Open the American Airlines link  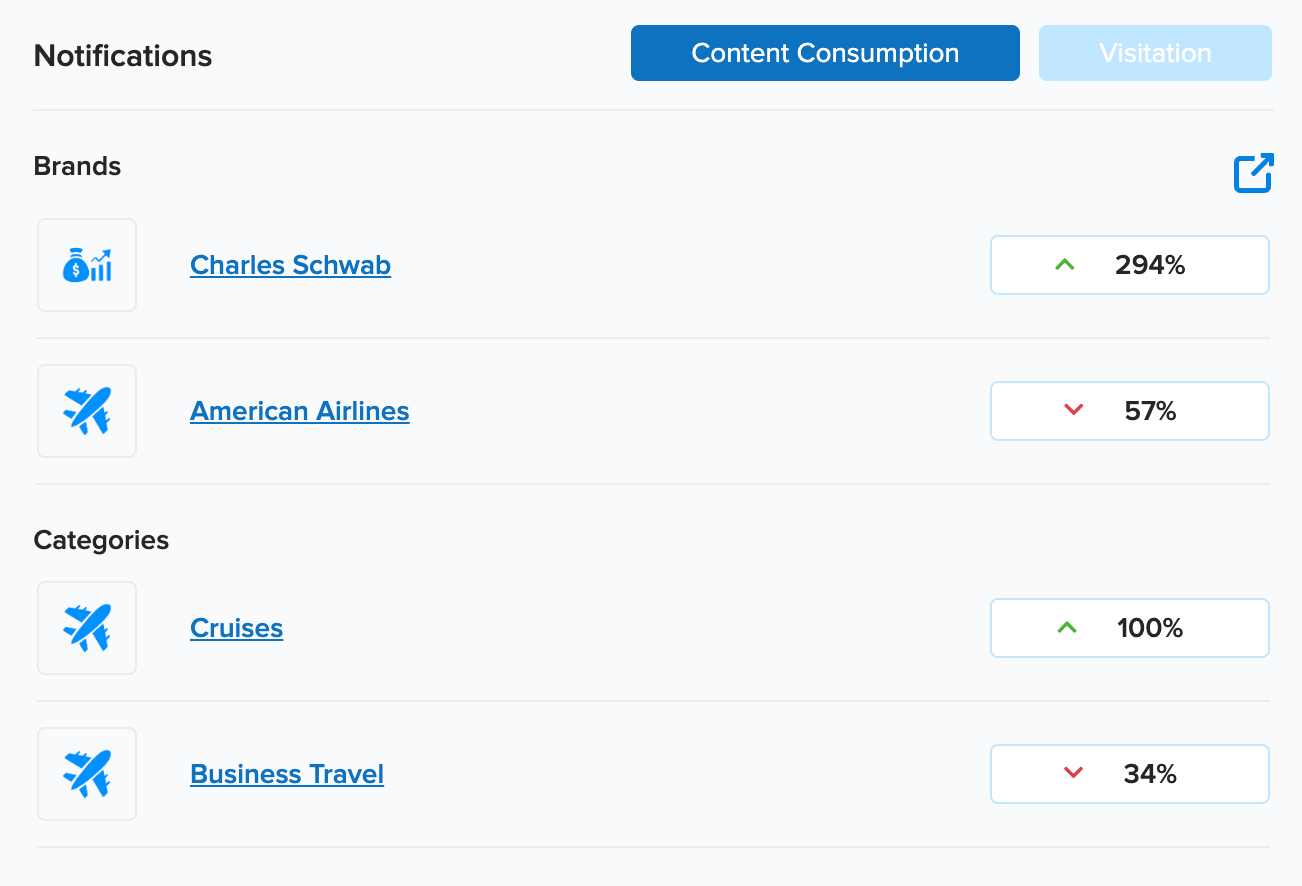[299, 411]
